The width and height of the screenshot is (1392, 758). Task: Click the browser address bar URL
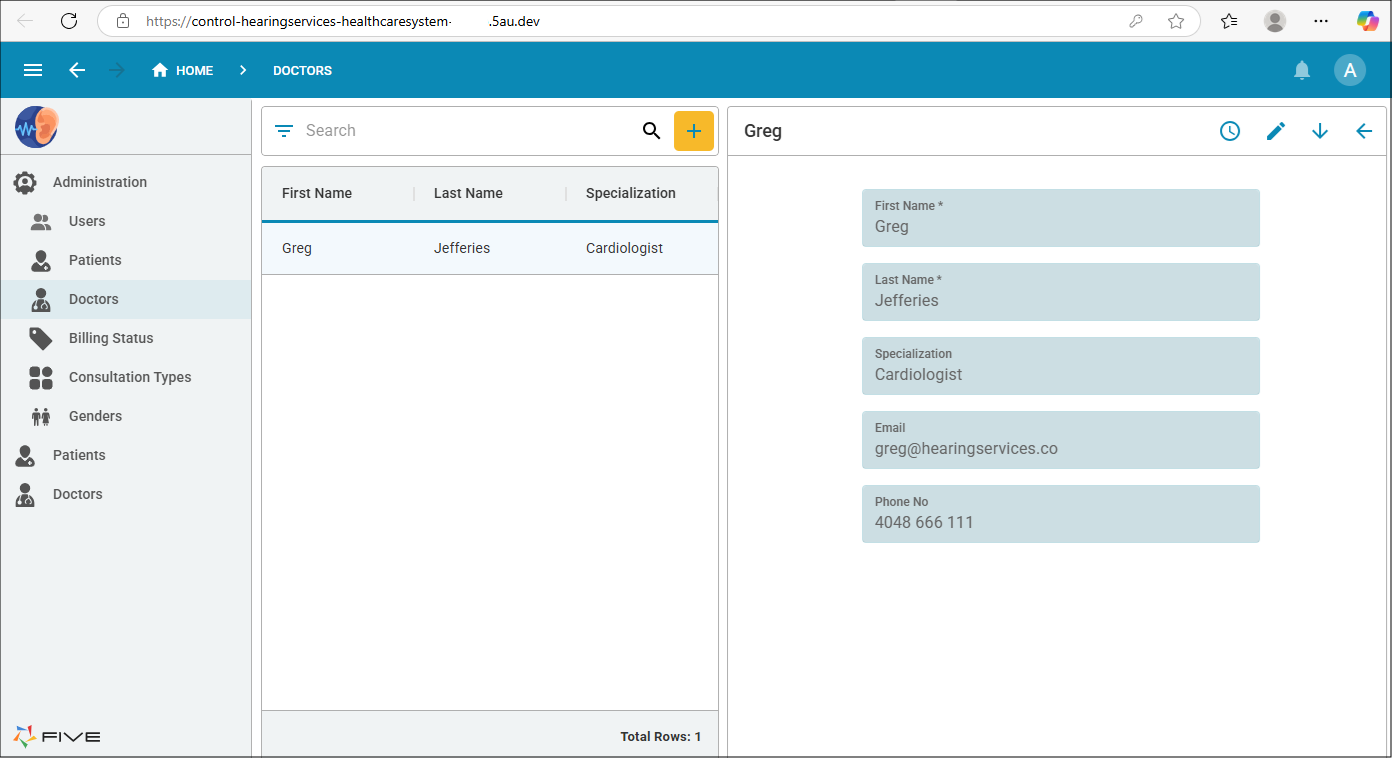pos(343,21)
